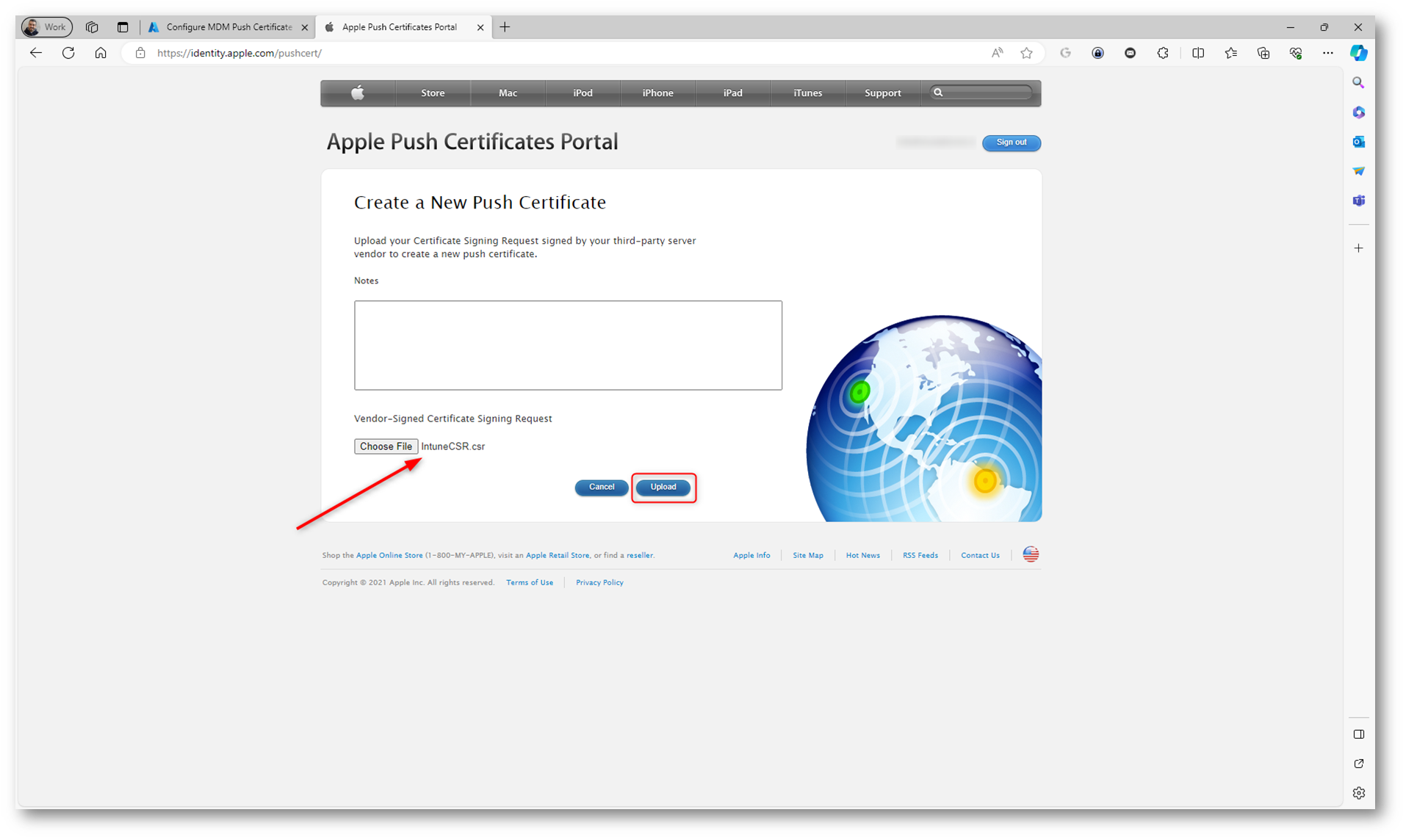The height and width of the screenshot is (840, 1406).
Task: Open the iTunes menu item
Action: pos(807,93)
